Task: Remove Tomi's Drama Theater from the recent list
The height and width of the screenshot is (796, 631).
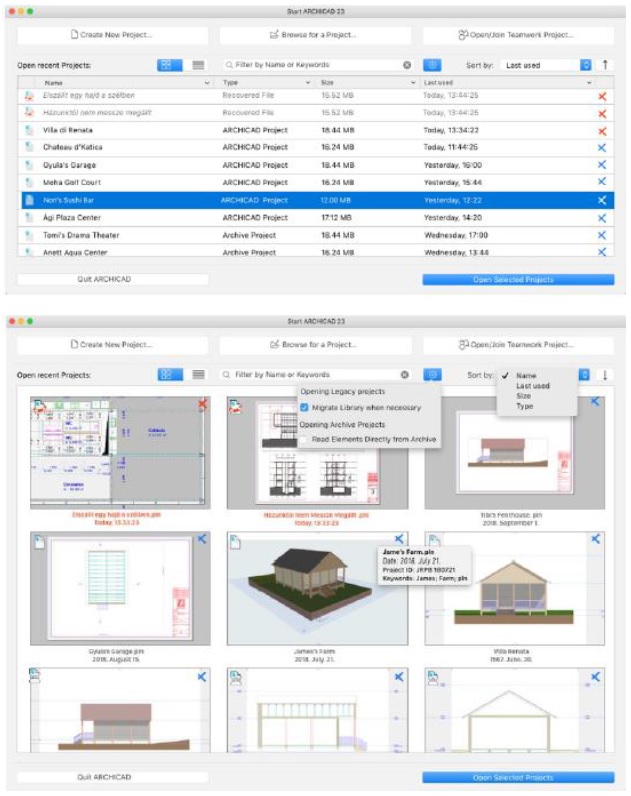Action: point(602,235)
